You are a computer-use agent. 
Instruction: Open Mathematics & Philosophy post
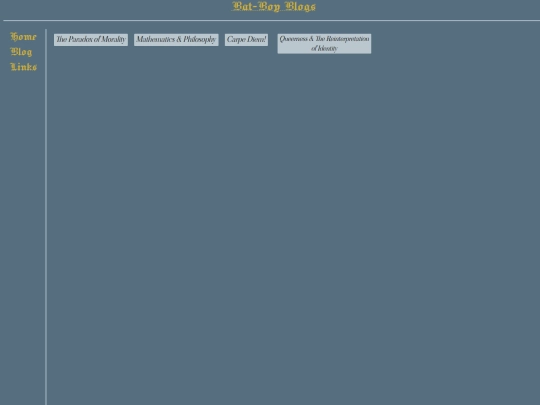click(176, 40)
